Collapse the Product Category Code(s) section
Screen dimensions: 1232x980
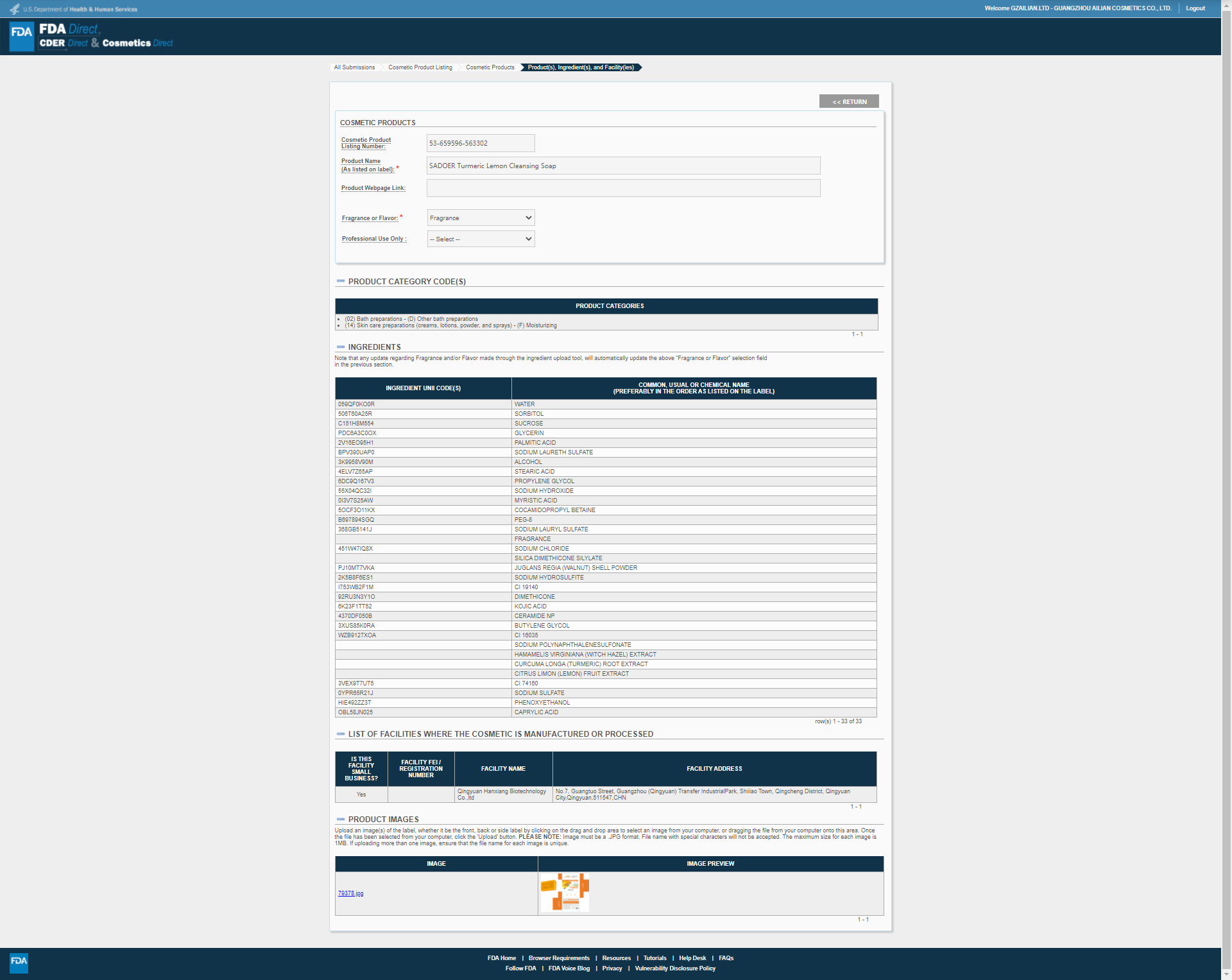click(341, 281)
